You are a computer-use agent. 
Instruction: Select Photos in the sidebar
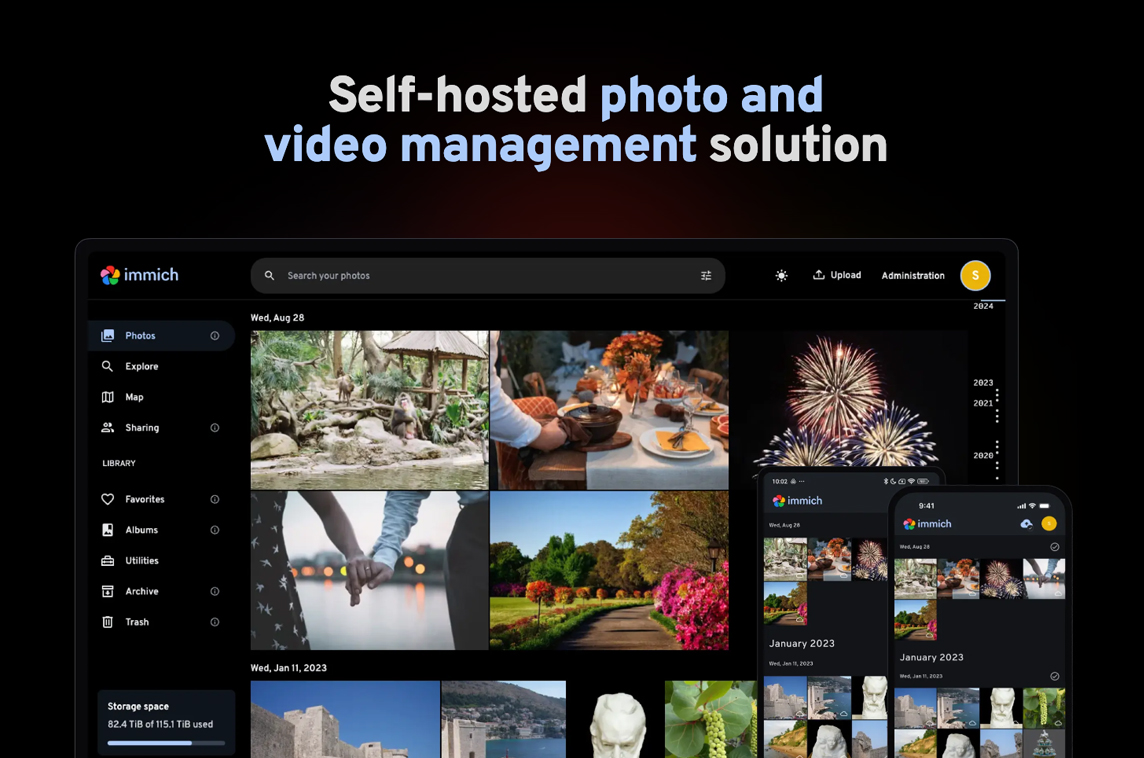click(x=140, y=336)
